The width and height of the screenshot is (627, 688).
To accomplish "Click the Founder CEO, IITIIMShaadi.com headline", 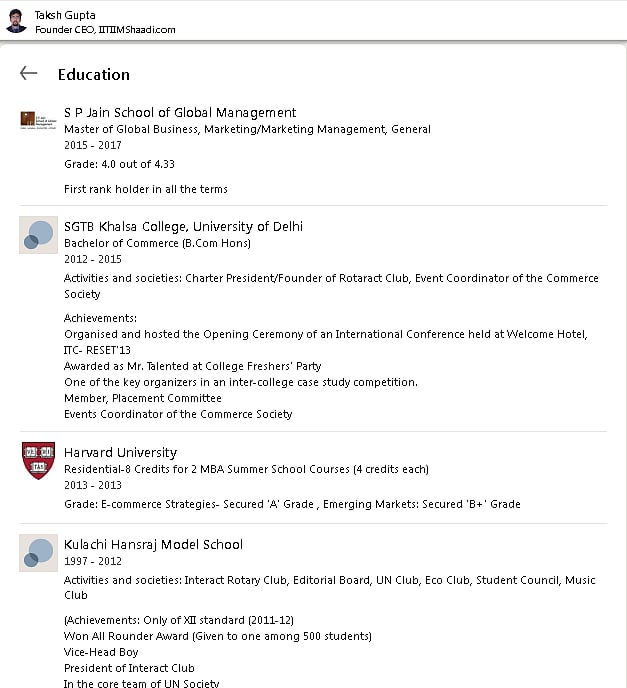I will point(105,30).
